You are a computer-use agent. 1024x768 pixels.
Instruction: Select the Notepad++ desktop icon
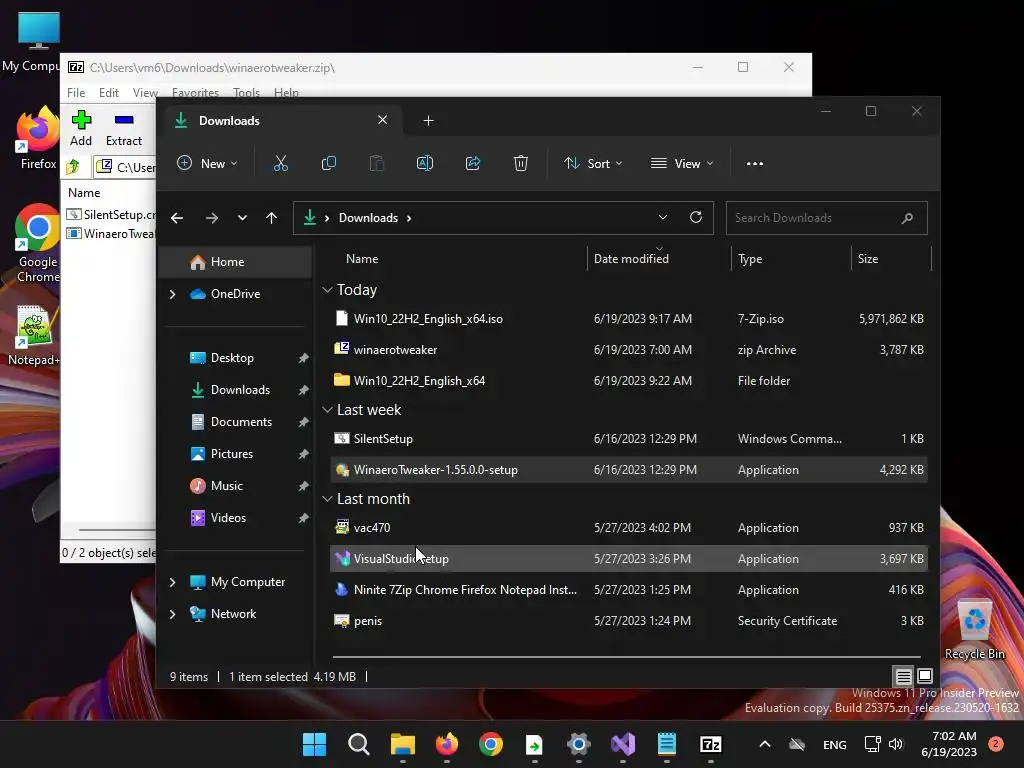click(x=34, y=336)
